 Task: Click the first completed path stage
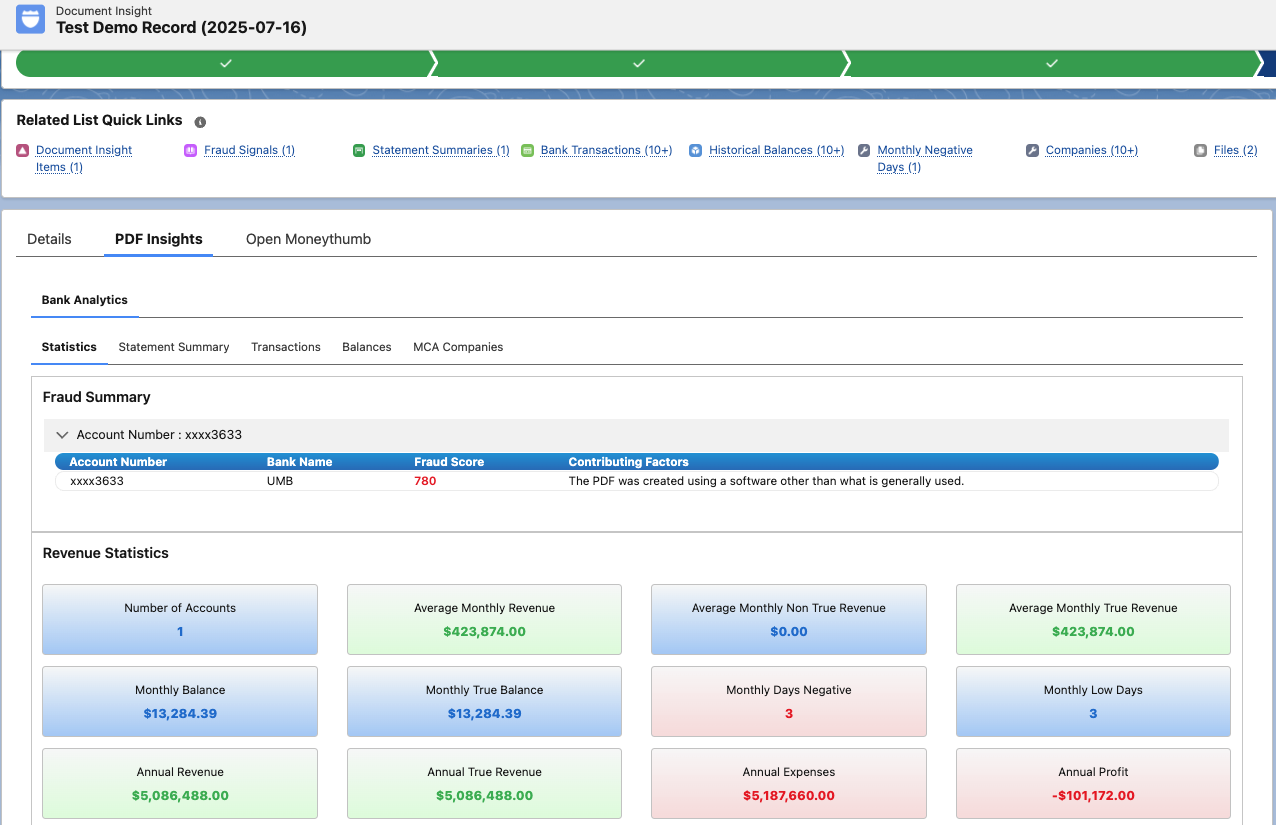click(226, 63)
